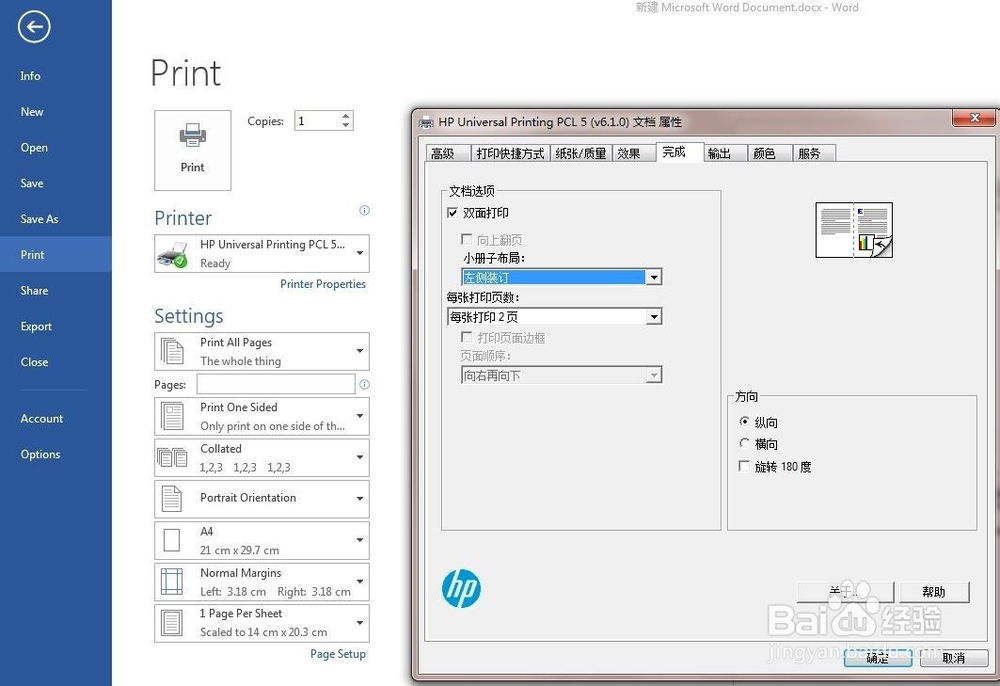Click the large Print printer icon button
1000x686 pixels.
click(193, 150)
